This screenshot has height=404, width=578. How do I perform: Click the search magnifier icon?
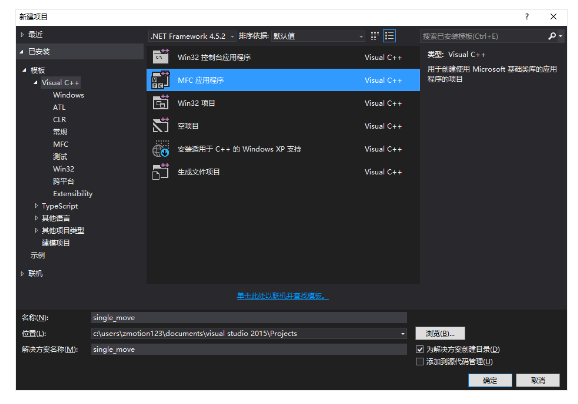552,36
